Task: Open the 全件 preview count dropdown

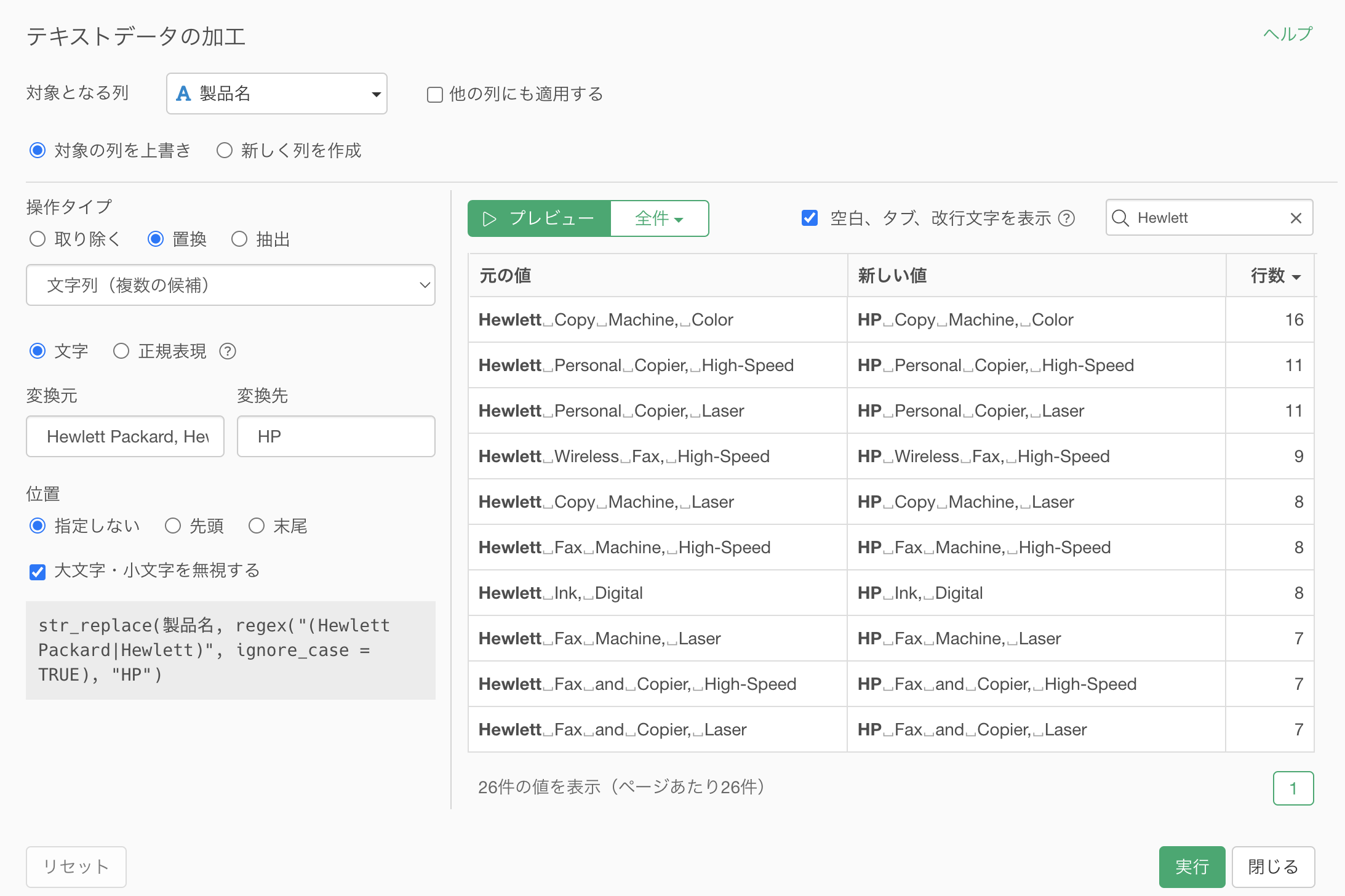Action: [660, 218]
